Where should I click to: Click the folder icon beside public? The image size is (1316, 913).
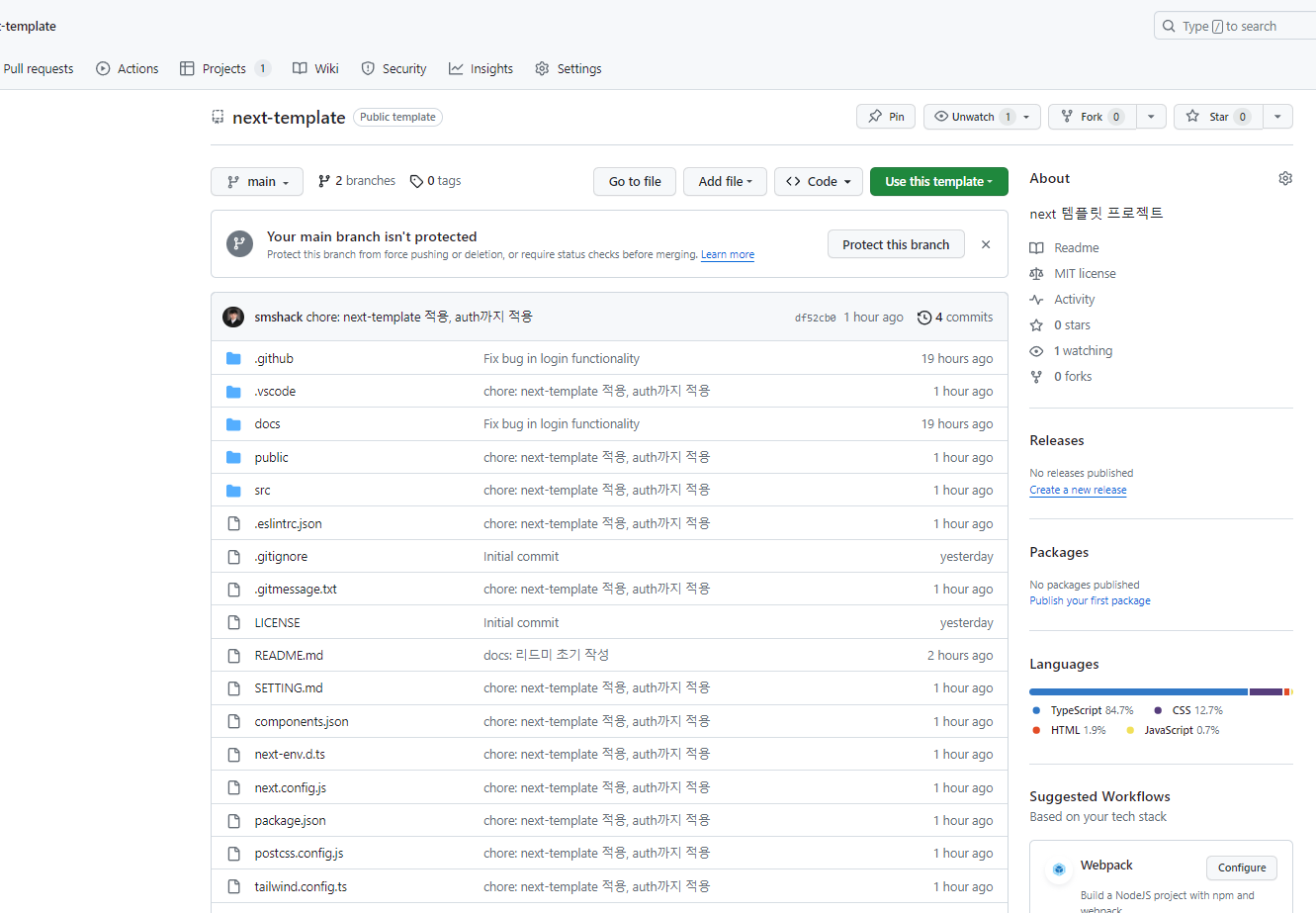[233, 457]
